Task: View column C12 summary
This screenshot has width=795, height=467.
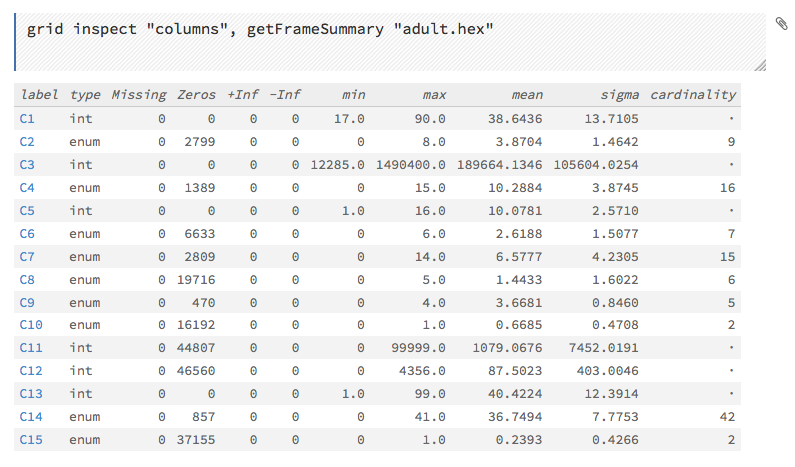Action: tap(31, 371)
